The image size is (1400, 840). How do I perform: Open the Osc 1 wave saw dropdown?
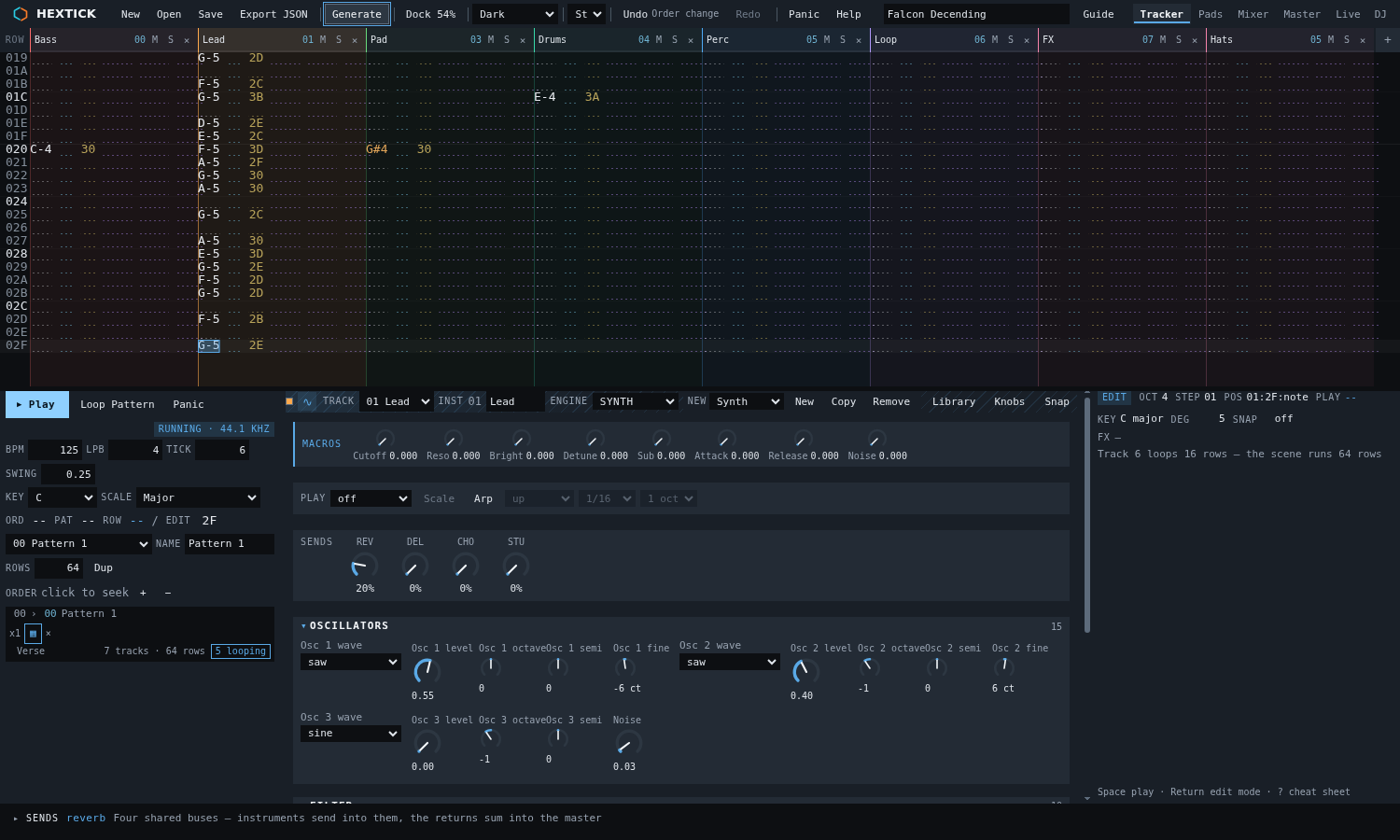click(x=351, y=662)
